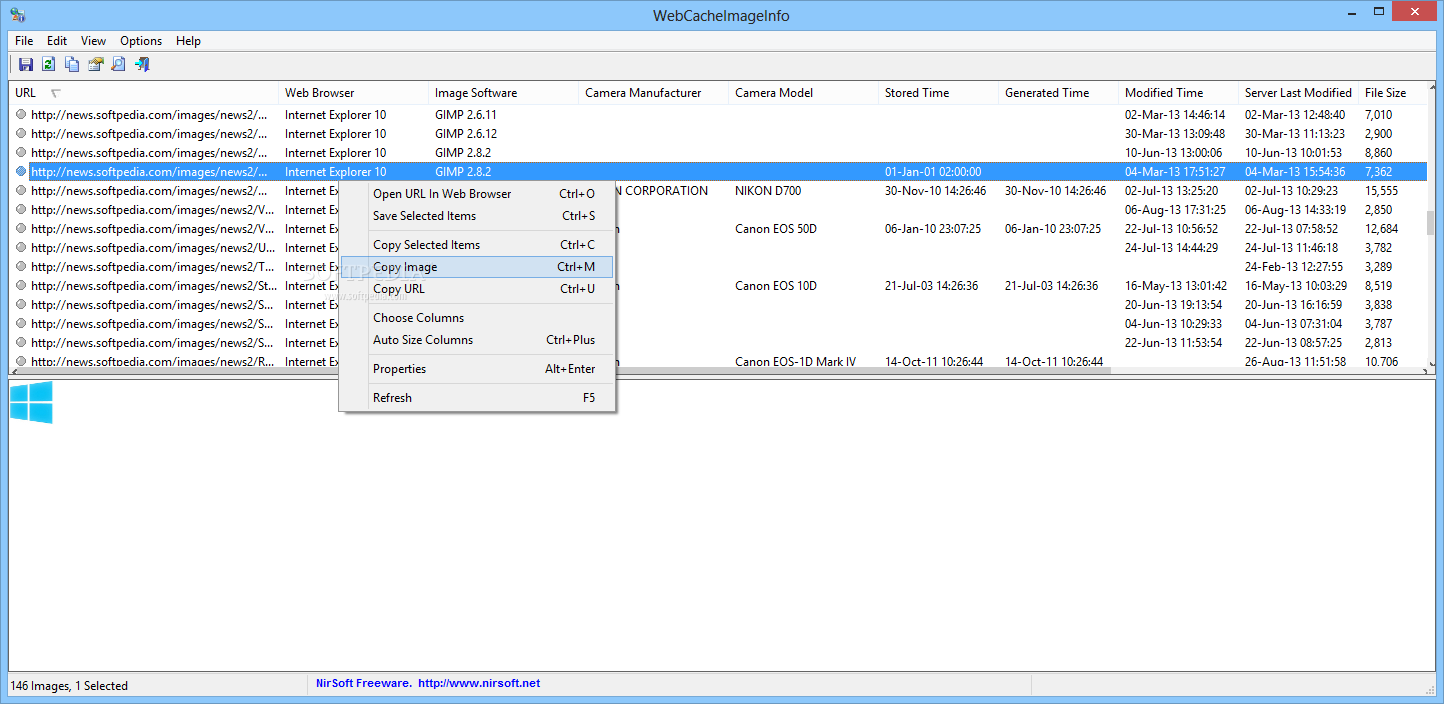Click the row icon of the Canon EOS 50D entry
The height and width of the screenshot is (704, 1444).
point(21,229)
